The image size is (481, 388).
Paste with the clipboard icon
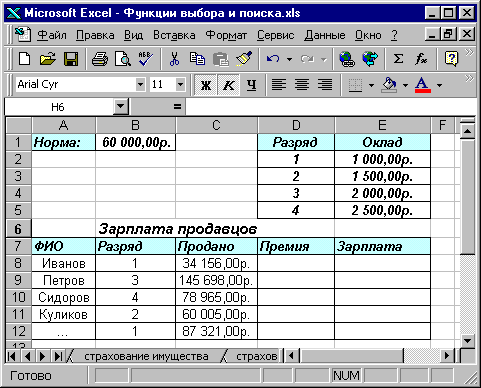point(221,59)
